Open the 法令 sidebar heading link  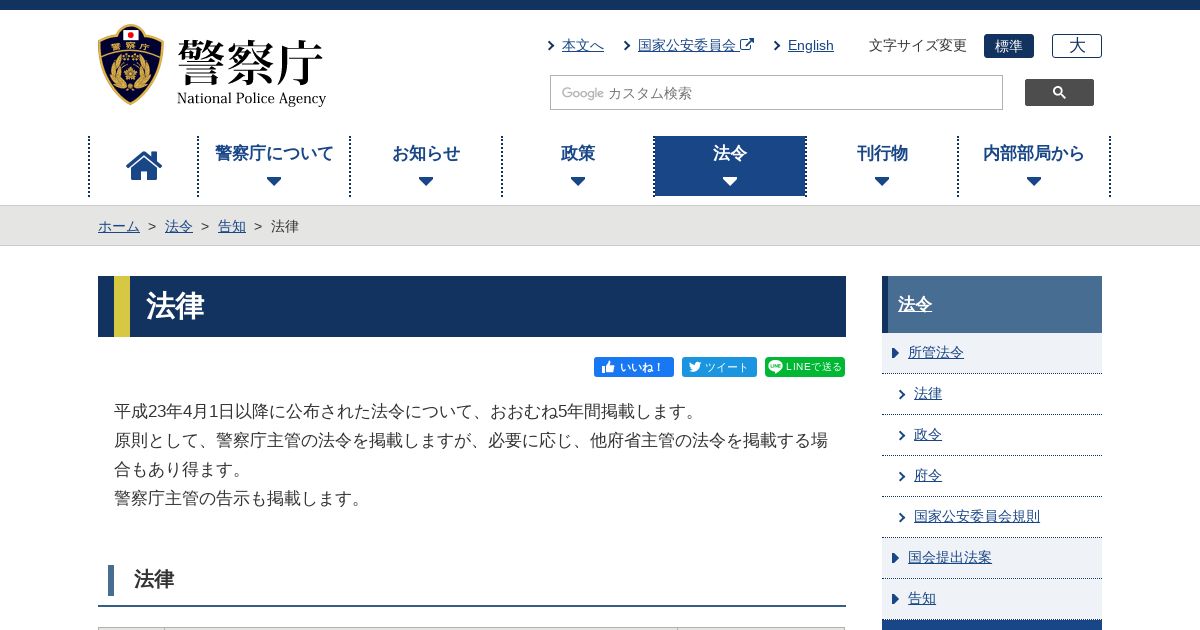tap(915, 304)
